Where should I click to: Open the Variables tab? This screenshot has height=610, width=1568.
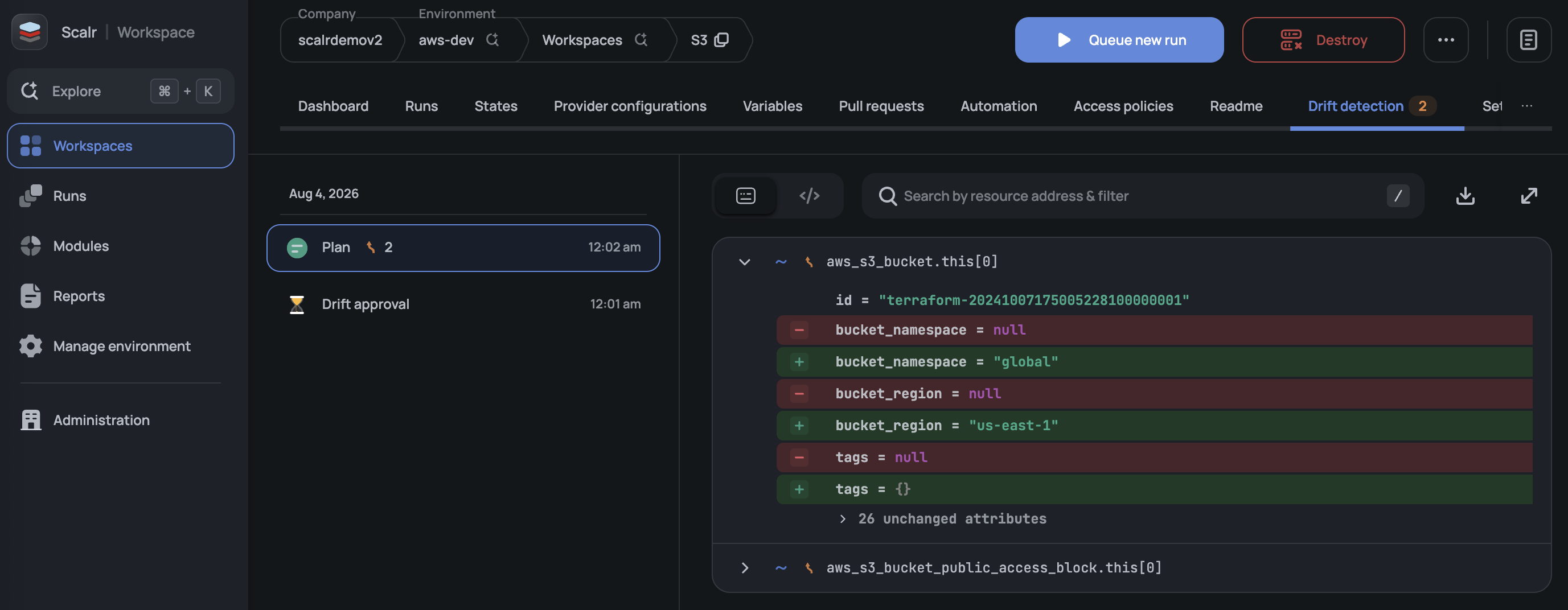tap(773, 106)
